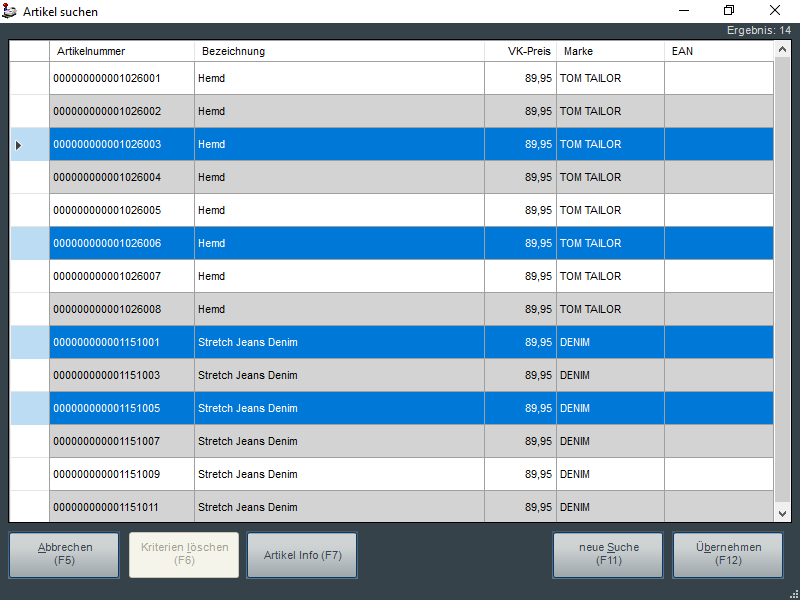Click the Marke column header
The height and width of the screenshot is (600, 800).
click(x=610, y=51)
